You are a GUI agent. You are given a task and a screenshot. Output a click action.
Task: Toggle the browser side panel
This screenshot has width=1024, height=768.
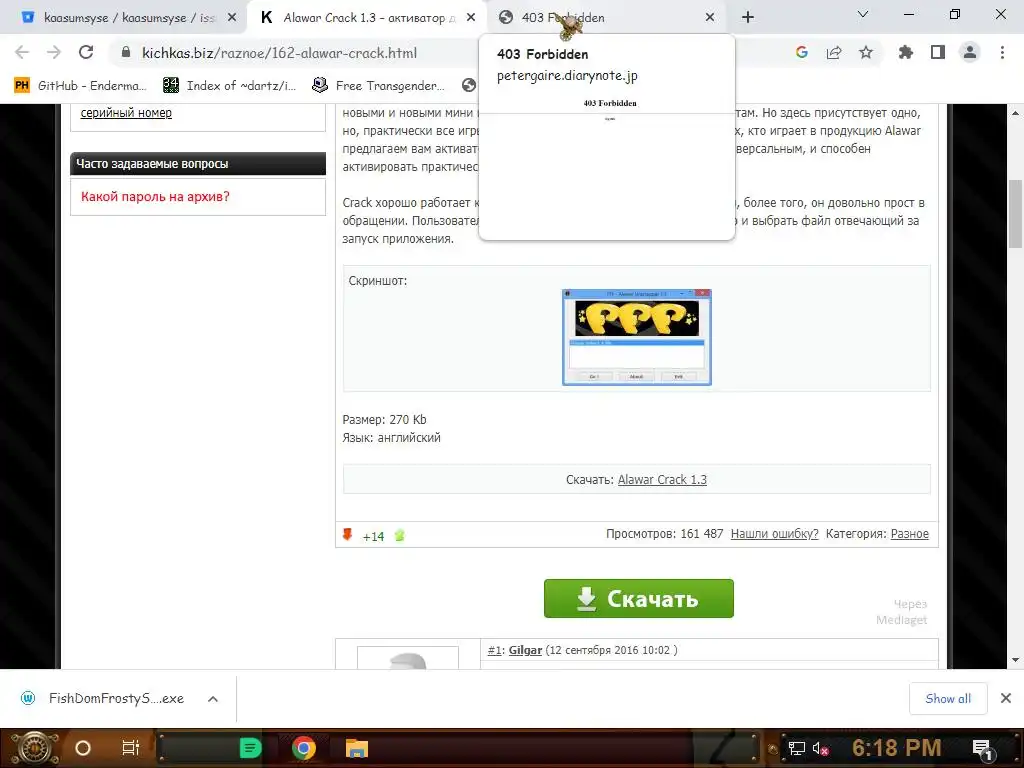point(938,52)
